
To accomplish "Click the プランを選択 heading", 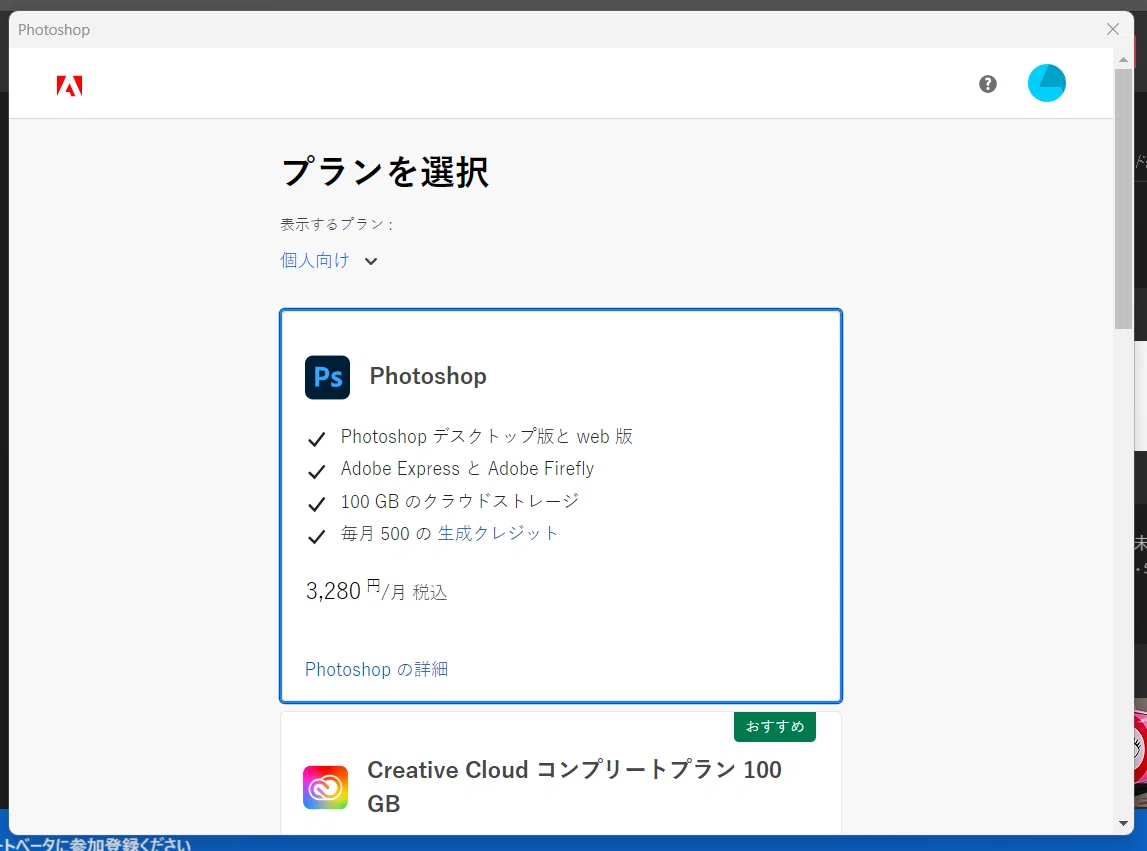I will point(385,173).
